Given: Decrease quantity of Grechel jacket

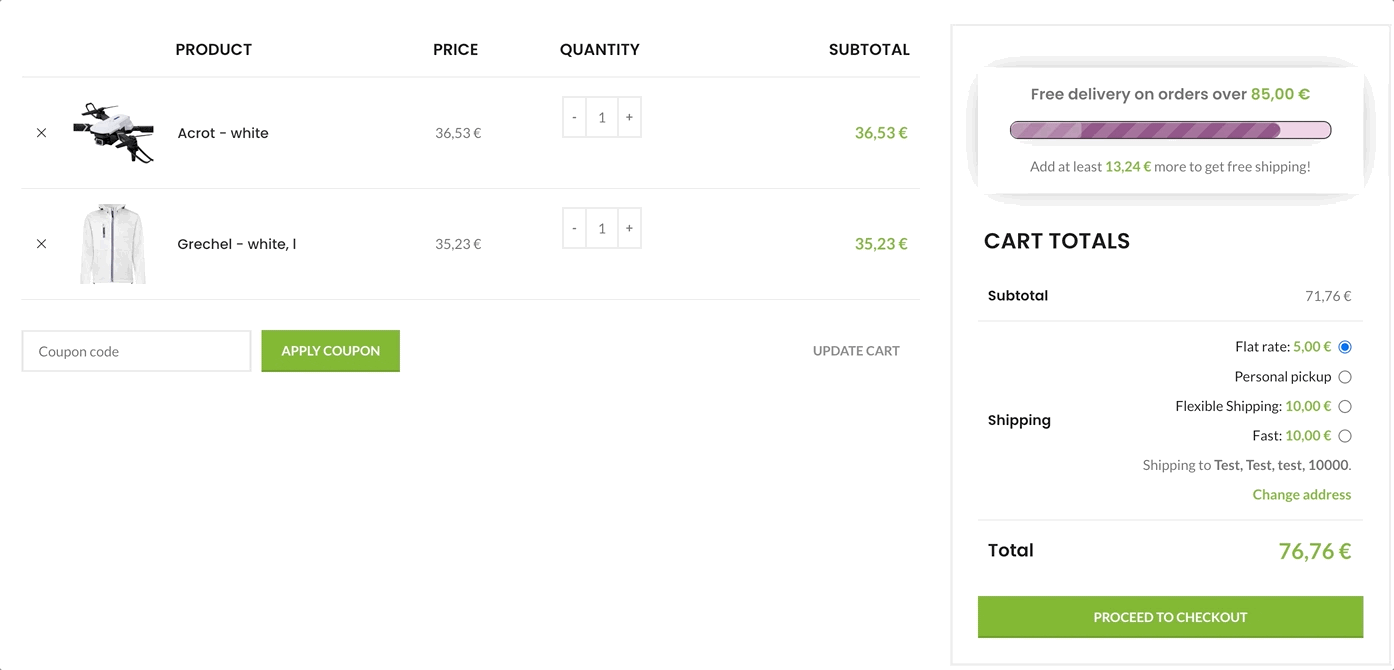Looking at the screenshot, I should click(574, 228).
